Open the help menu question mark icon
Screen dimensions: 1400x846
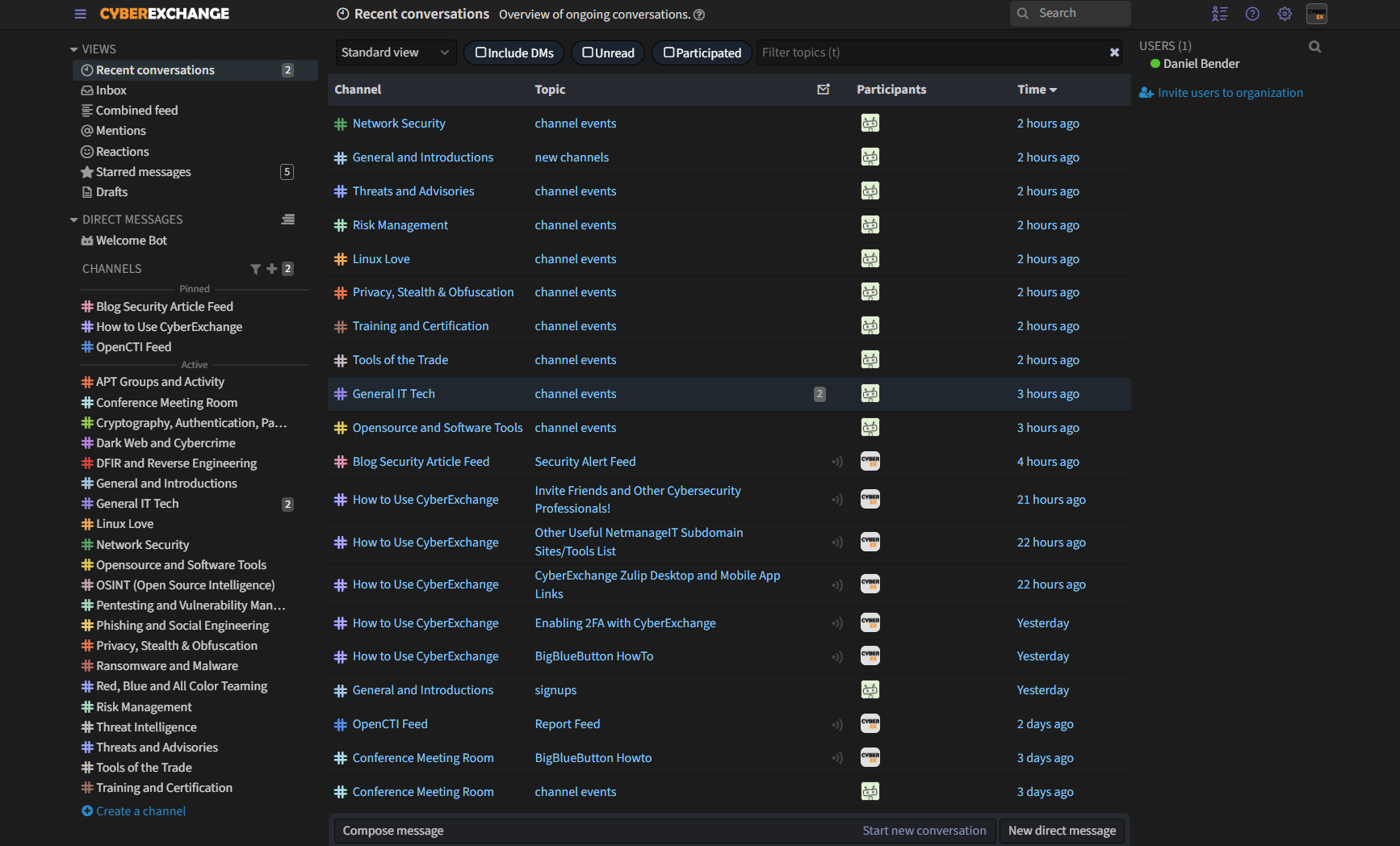click(1252, 14)
